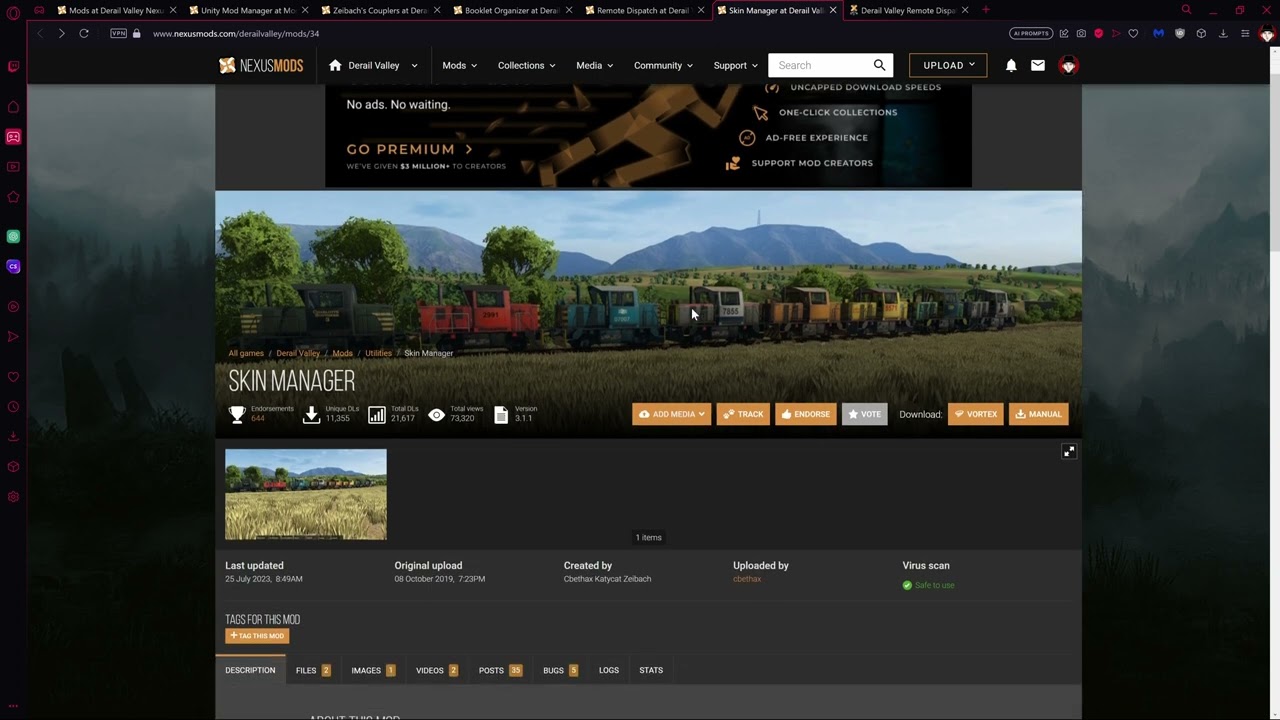
Task: Open AI Prompts button in toolbar
Action: (1030, 33)
